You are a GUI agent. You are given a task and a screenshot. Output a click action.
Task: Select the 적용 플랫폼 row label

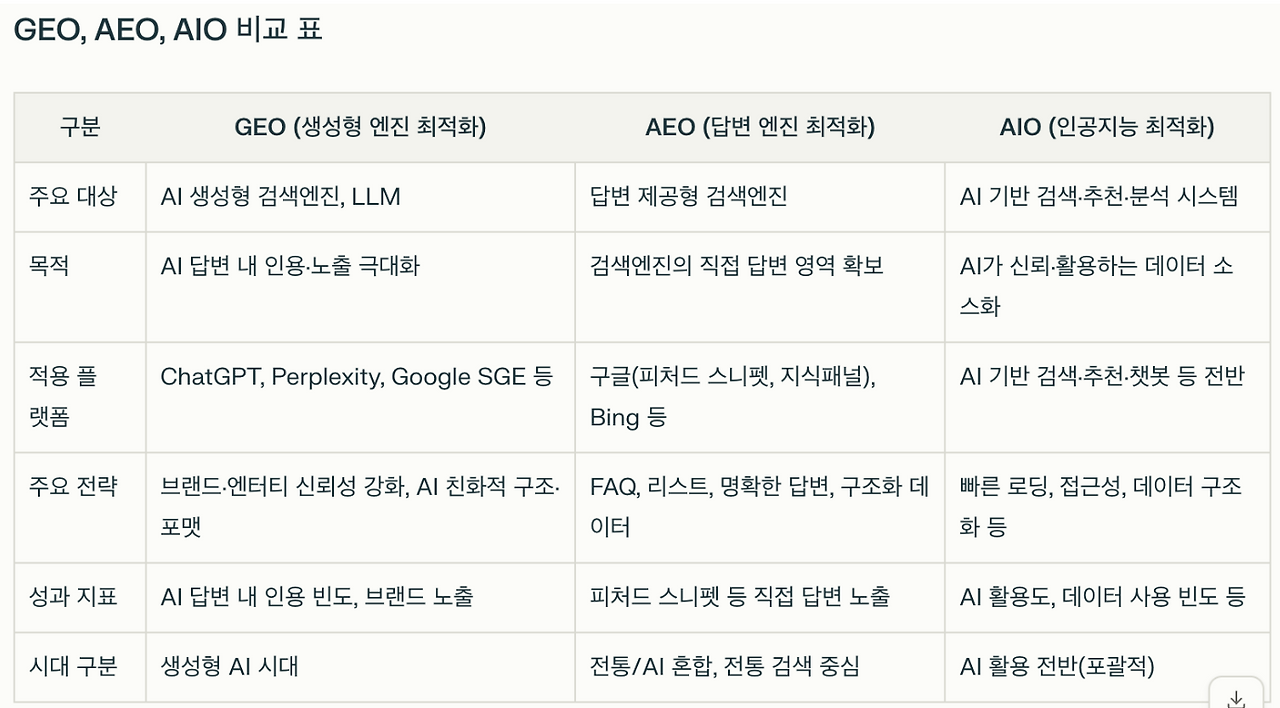63,396
